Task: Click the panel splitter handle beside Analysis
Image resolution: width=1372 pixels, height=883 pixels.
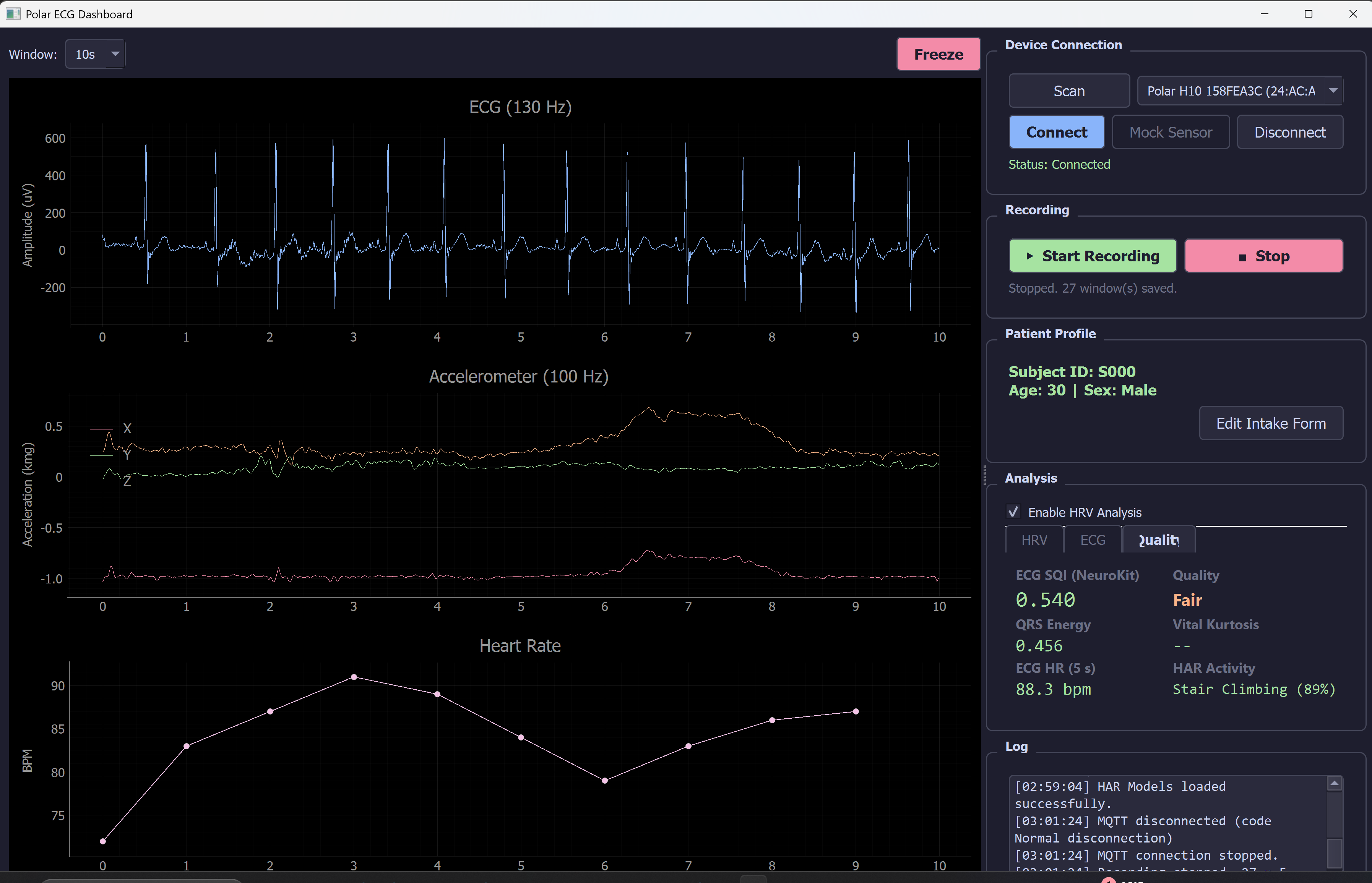Action: pyautogui.click(x=984, y=475)
